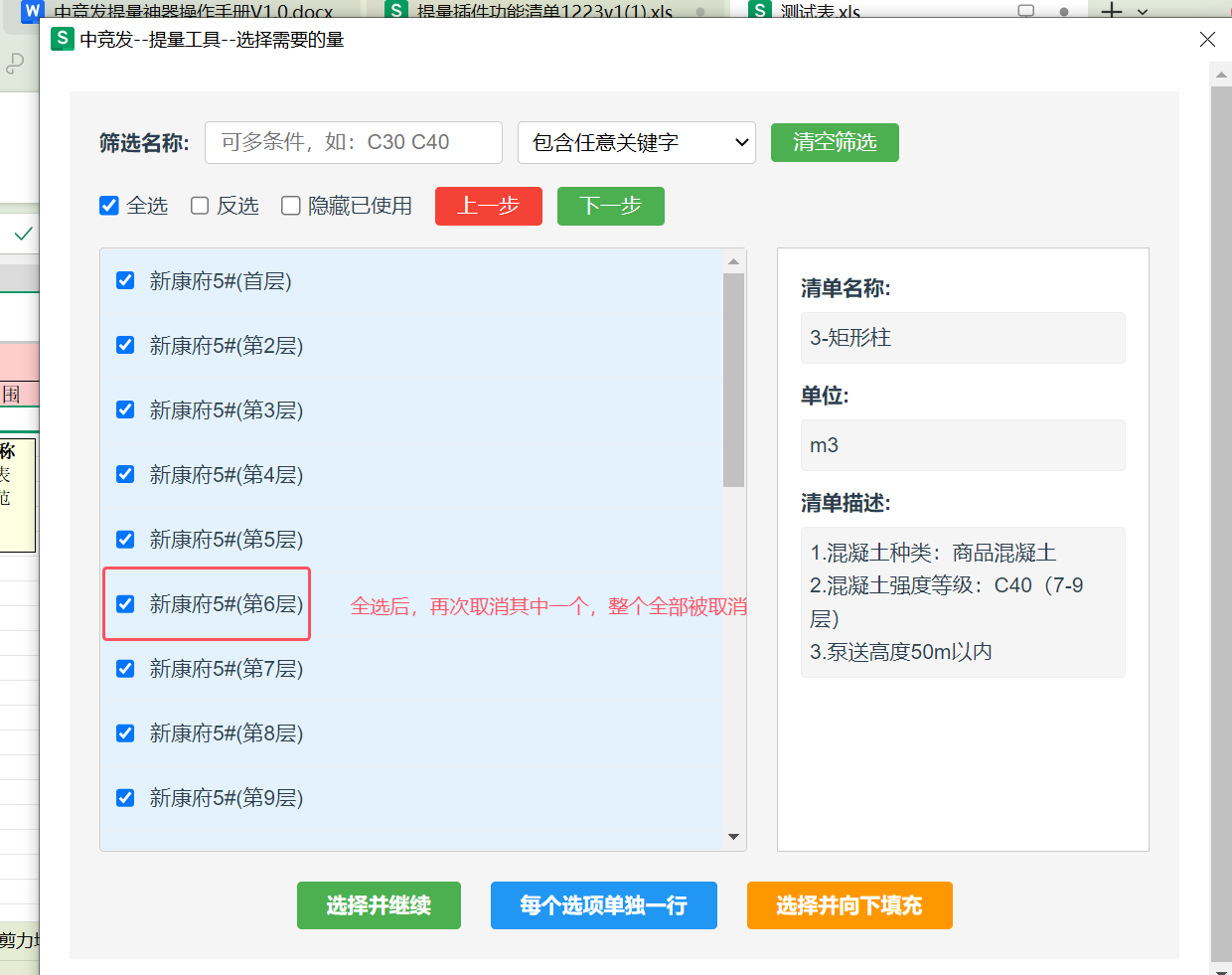Click the scroll up arrow in list
This screenshot has height=975, width=1232.
pyautogui.click(x=733, y=262)
